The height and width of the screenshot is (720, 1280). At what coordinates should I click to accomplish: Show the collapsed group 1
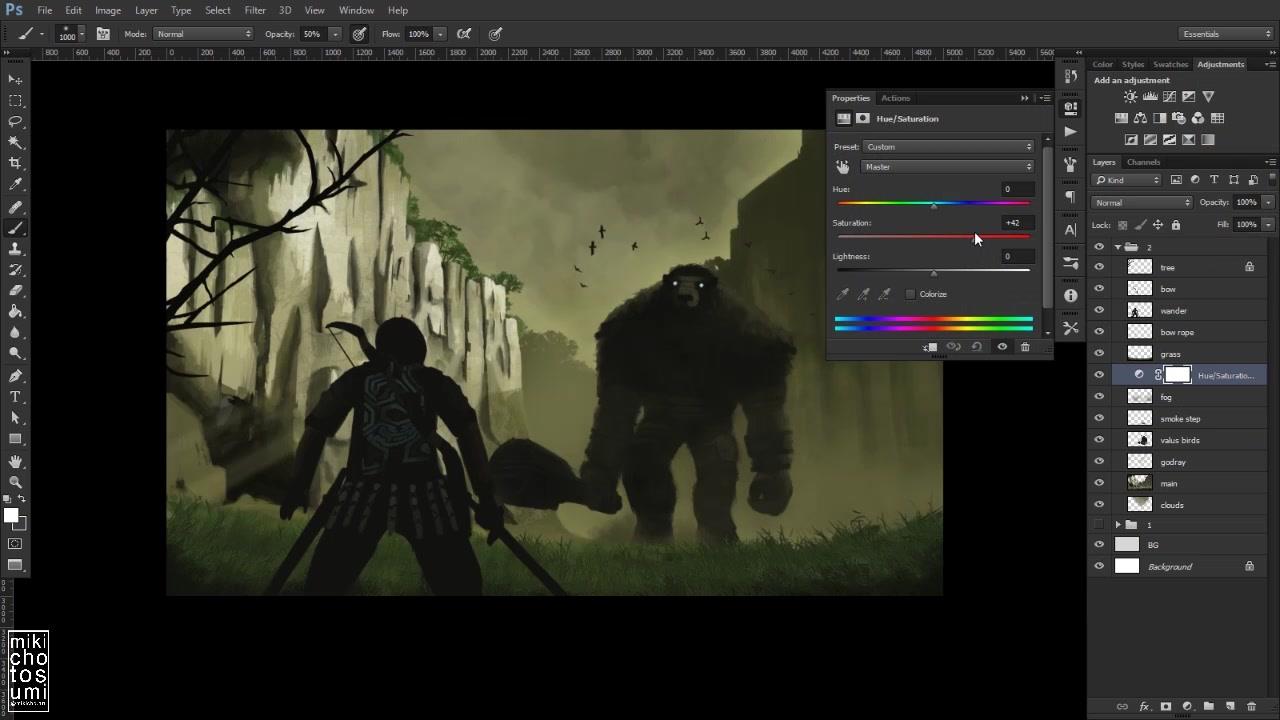(1099, 525)
